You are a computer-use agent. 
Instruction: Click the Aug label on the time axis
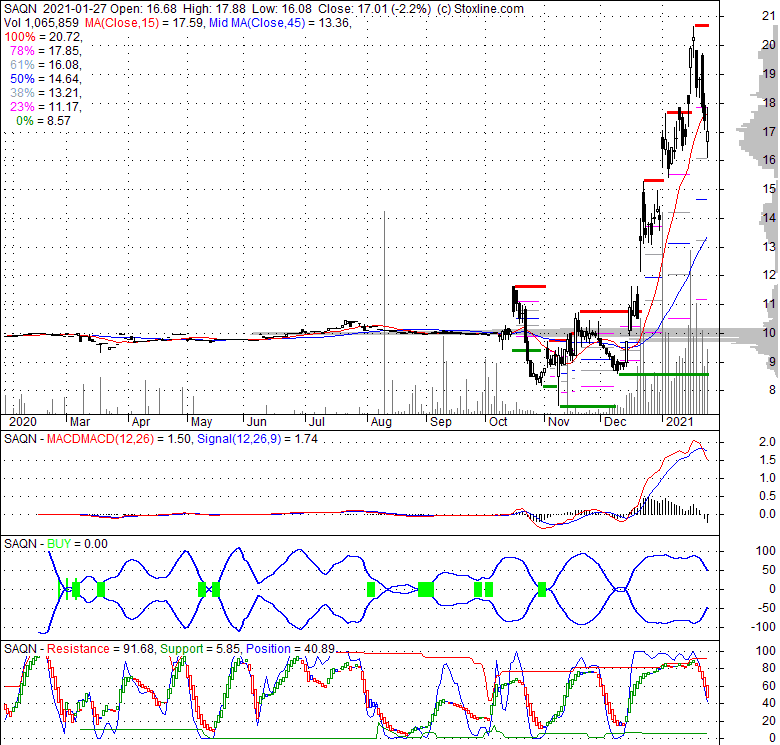pyautogui.click(x=381, y=422)
